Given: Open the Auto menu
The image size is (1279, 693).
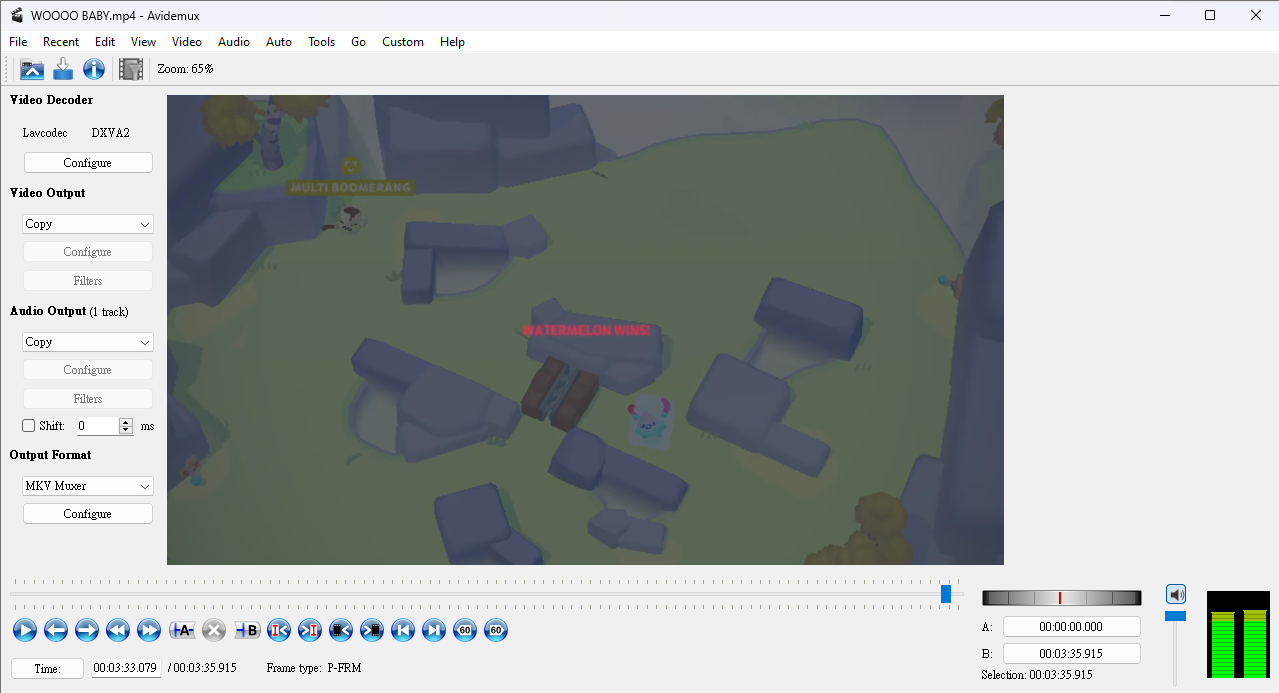Looking at the screenshot, I should click(279, 42).
